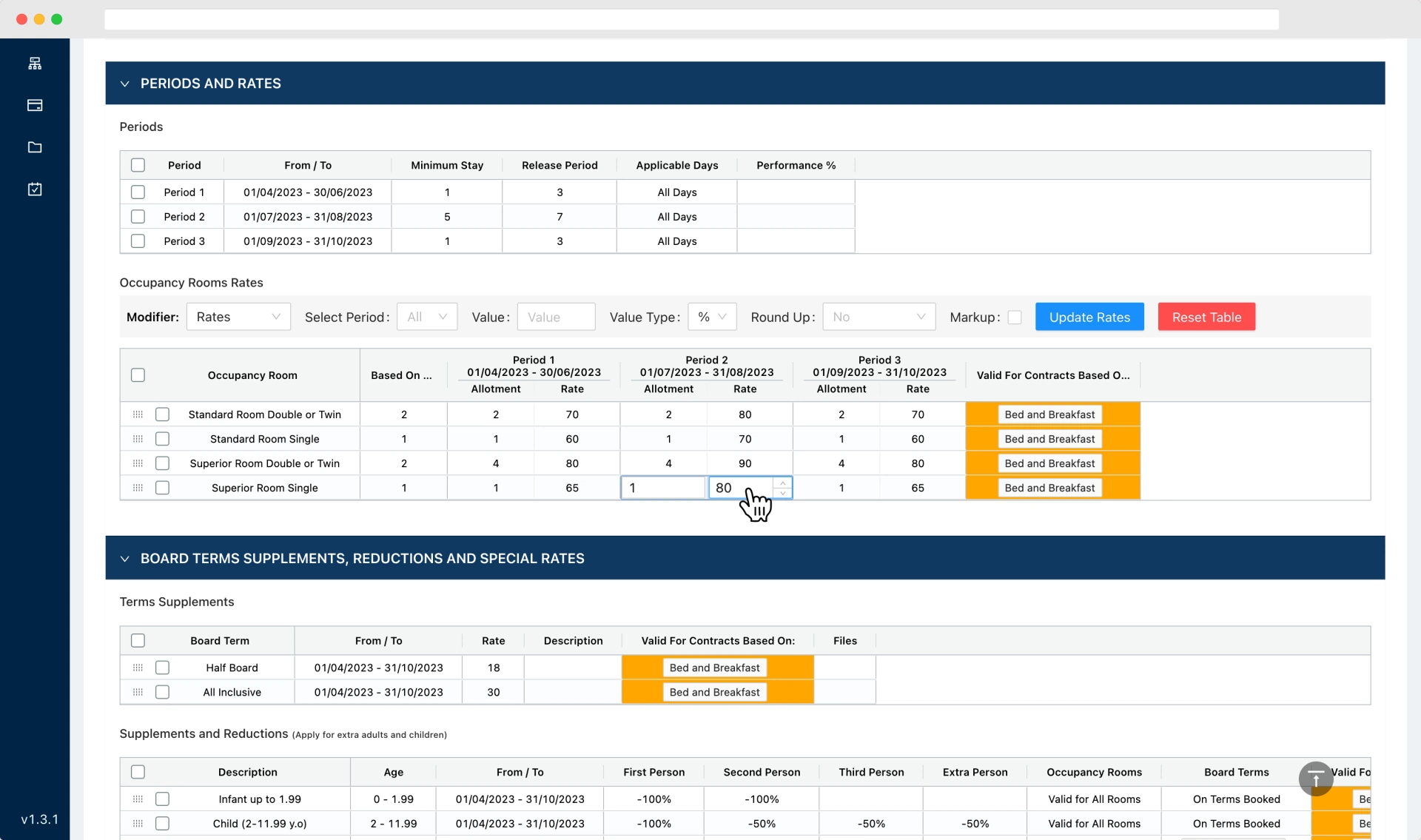Grab drag handle of Superior Room Single row
The image size is (1421, 840).
138,488
